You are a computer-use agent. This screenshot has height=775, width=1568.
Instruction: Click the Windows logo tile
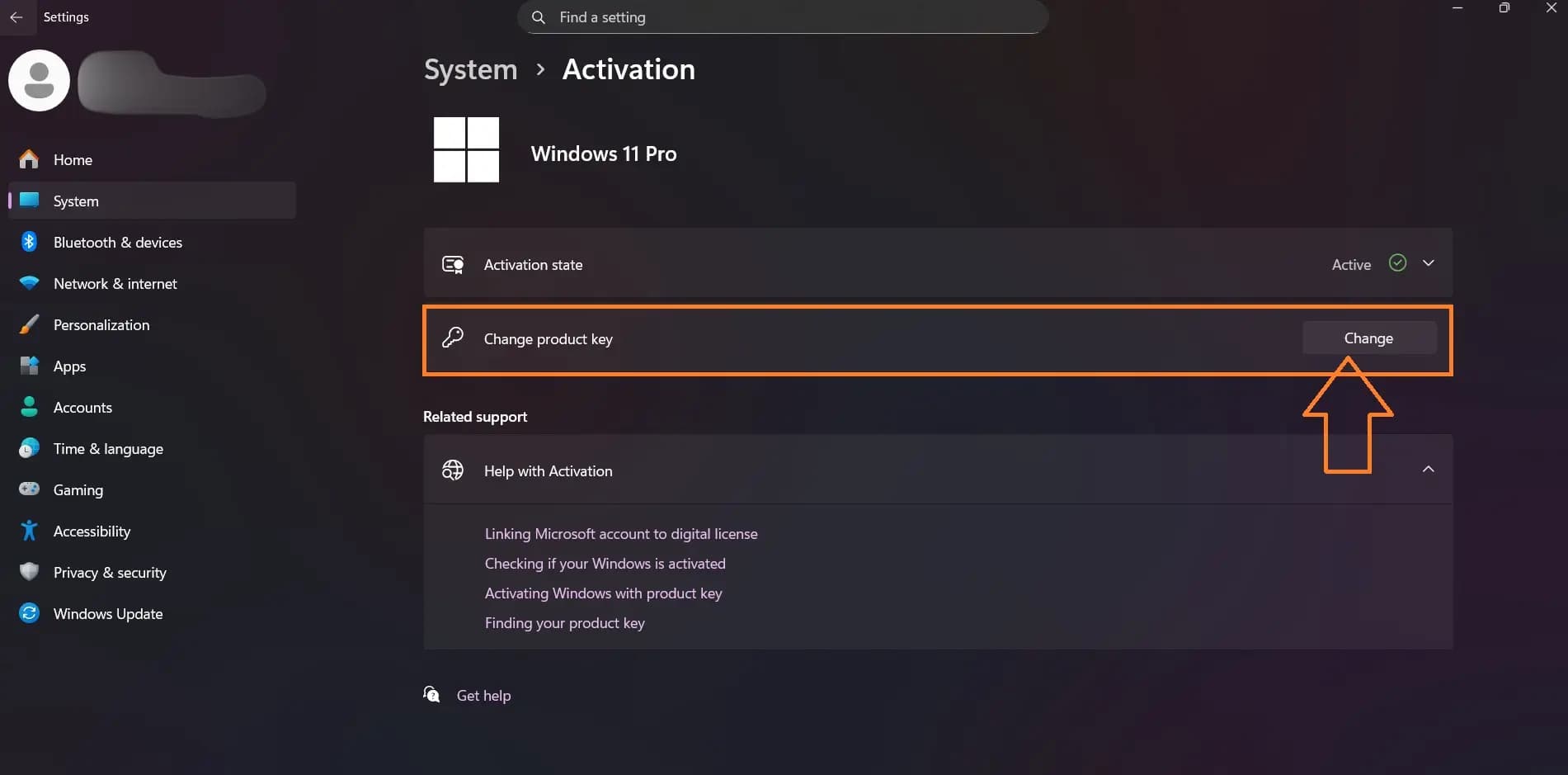click(466, 149)
